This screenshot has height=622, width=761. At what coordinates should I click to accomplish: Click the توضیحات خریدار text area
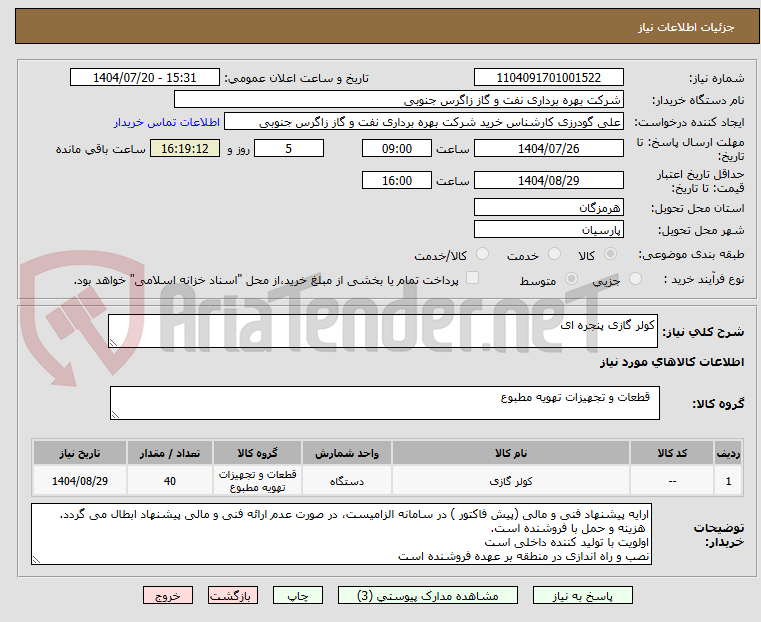click(341, 534)
